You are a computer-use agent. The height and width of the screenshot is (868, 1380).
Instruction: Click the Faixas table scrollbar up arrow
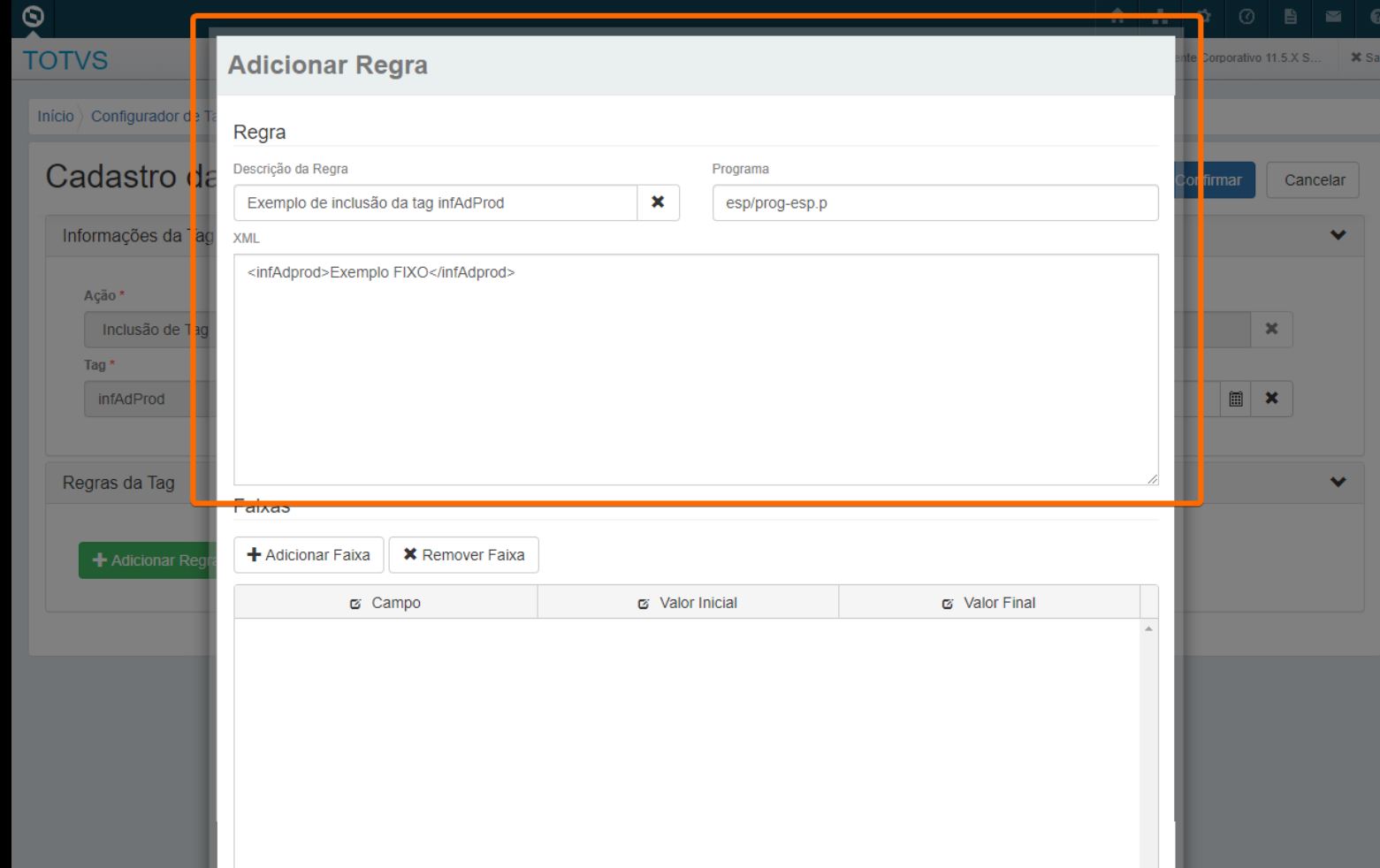tap(1148, 628)
